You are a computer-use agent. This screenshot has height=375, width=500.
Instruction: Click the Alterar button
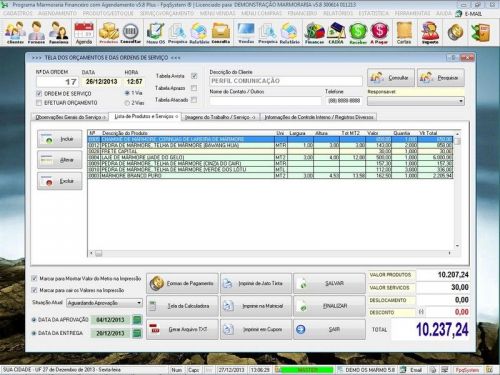point(60,160)
